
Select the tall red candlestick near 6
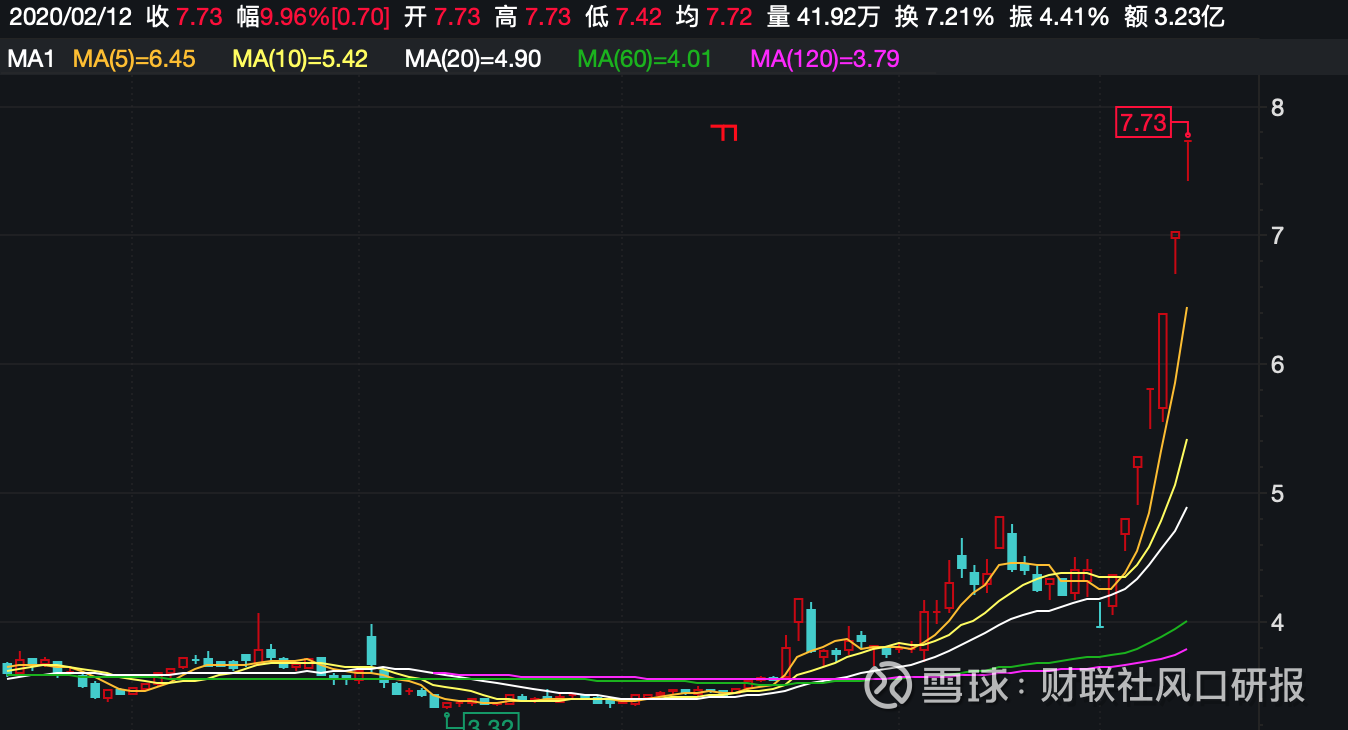pyautogui.click(x=1163, y=360)
